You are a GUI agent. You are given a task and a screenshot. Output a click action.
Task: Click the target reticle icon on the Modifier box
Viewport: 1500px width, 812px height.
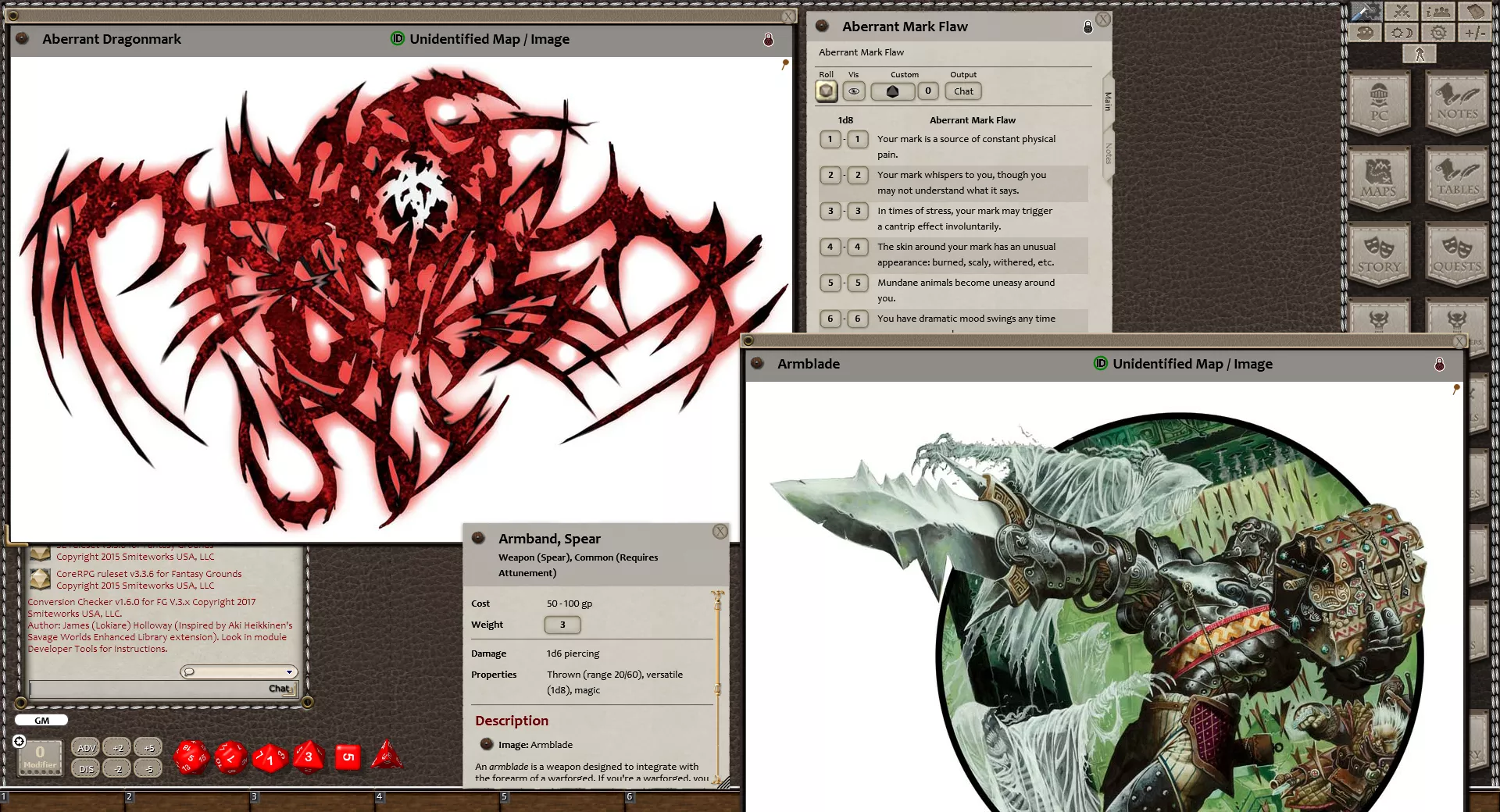(20, 741)
